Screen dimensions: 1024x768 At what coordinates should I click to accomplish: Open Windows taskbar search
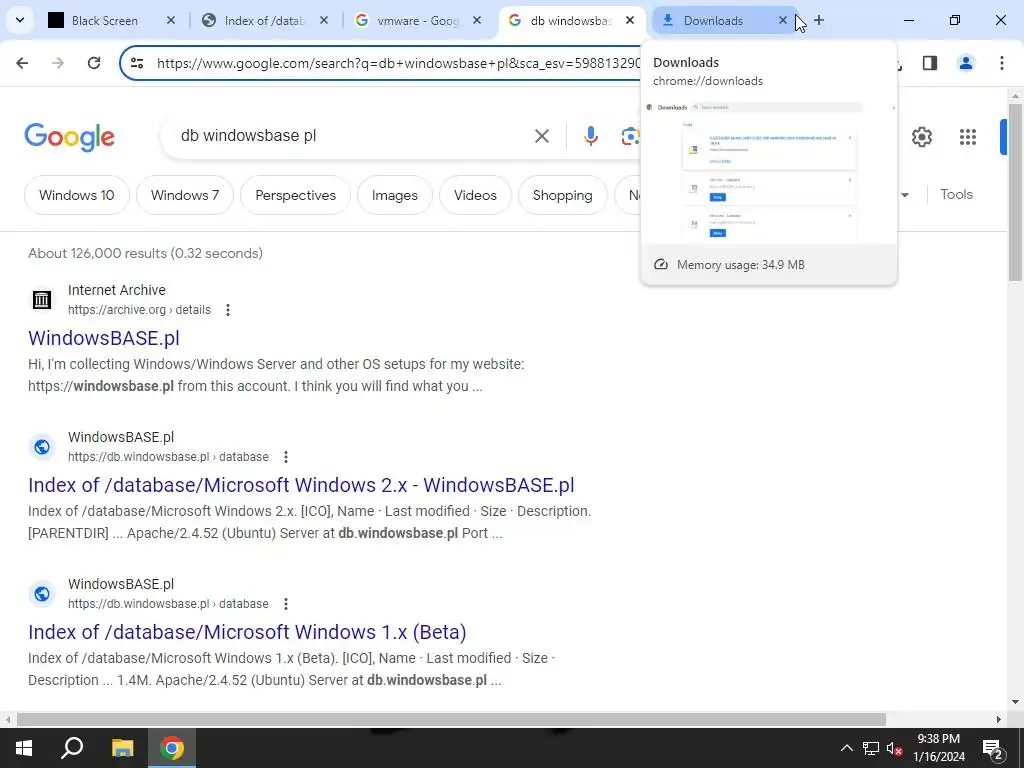(x=72, y=748)
